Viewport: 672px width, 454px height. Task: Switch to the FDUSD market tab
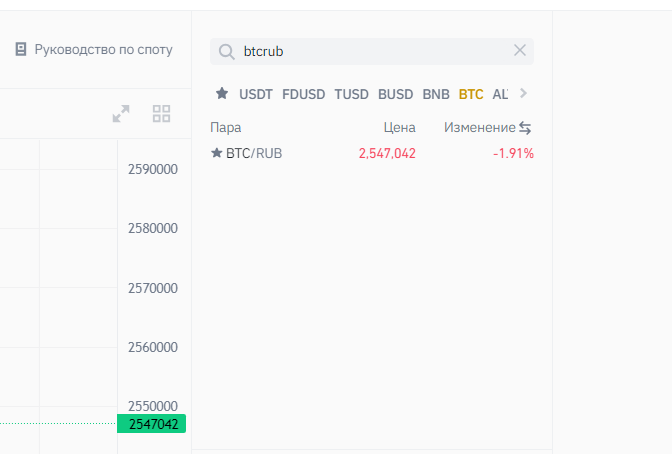[304, 94]
